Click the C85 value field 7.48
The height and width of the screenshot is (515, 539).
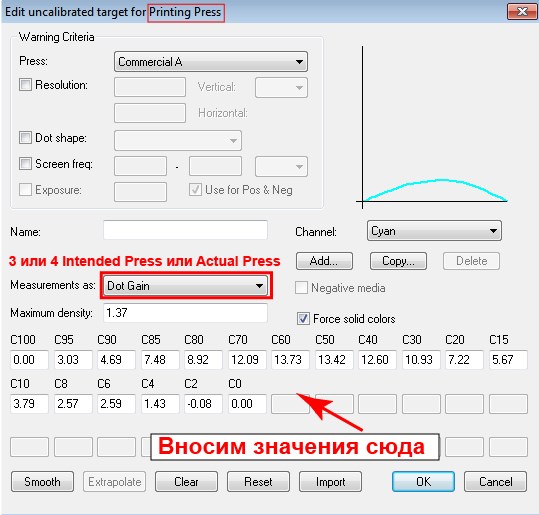click(160, 360)
